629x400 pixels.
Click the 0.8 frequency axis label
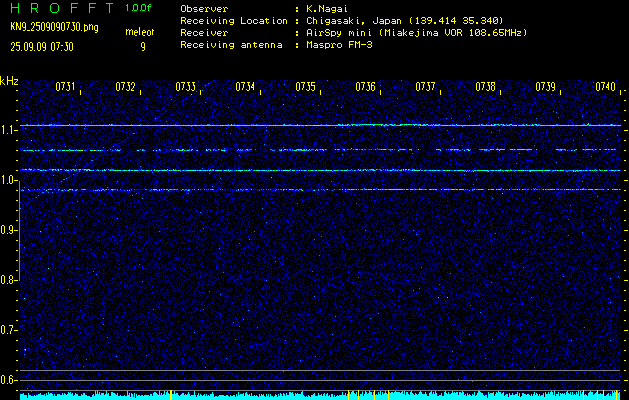coord(8,280)
